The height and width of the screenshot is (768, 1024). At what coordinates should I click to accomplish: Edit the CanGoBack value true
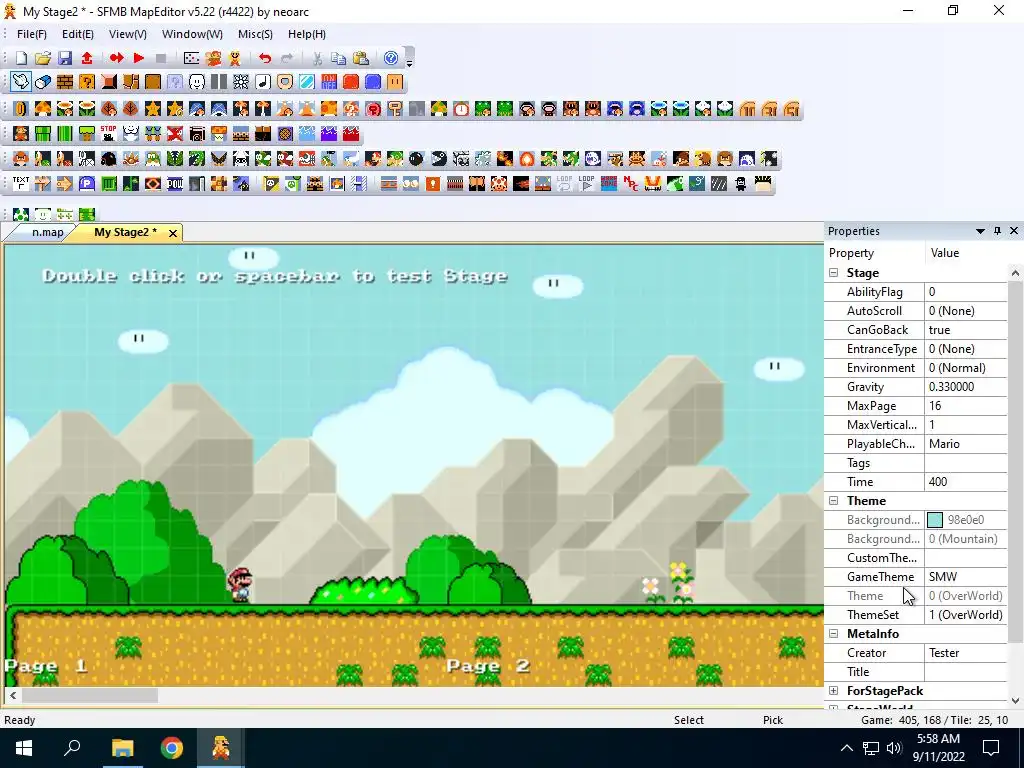(x=966, y=330)
